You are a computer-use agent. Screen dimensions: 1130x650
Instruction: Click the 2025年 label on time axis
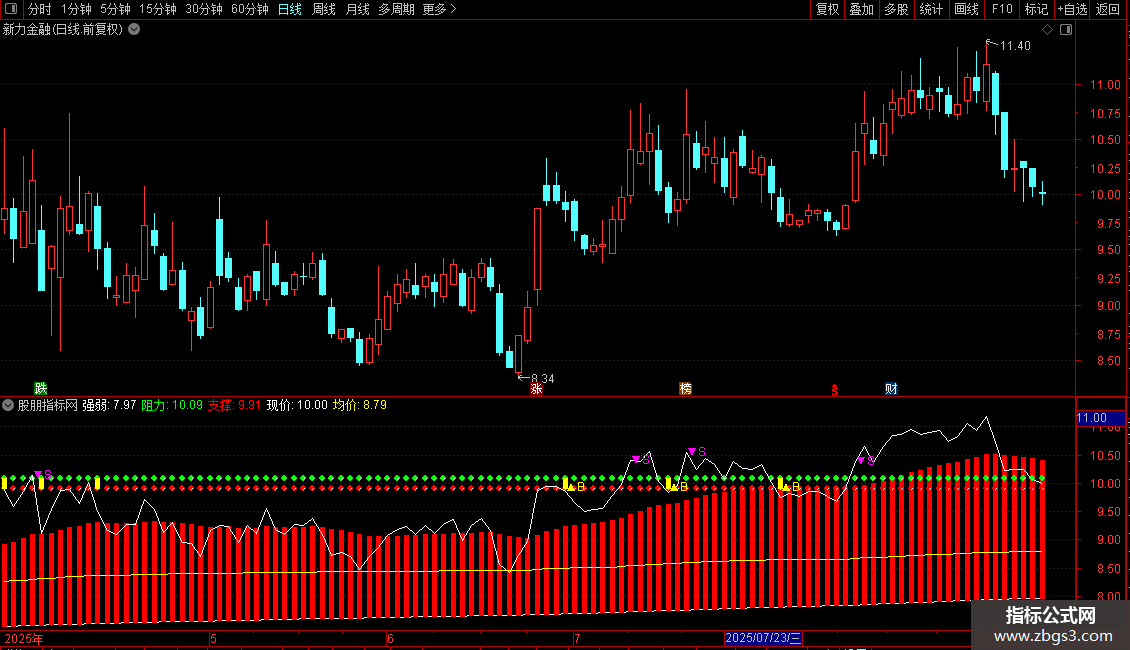[x=24, y=638]
